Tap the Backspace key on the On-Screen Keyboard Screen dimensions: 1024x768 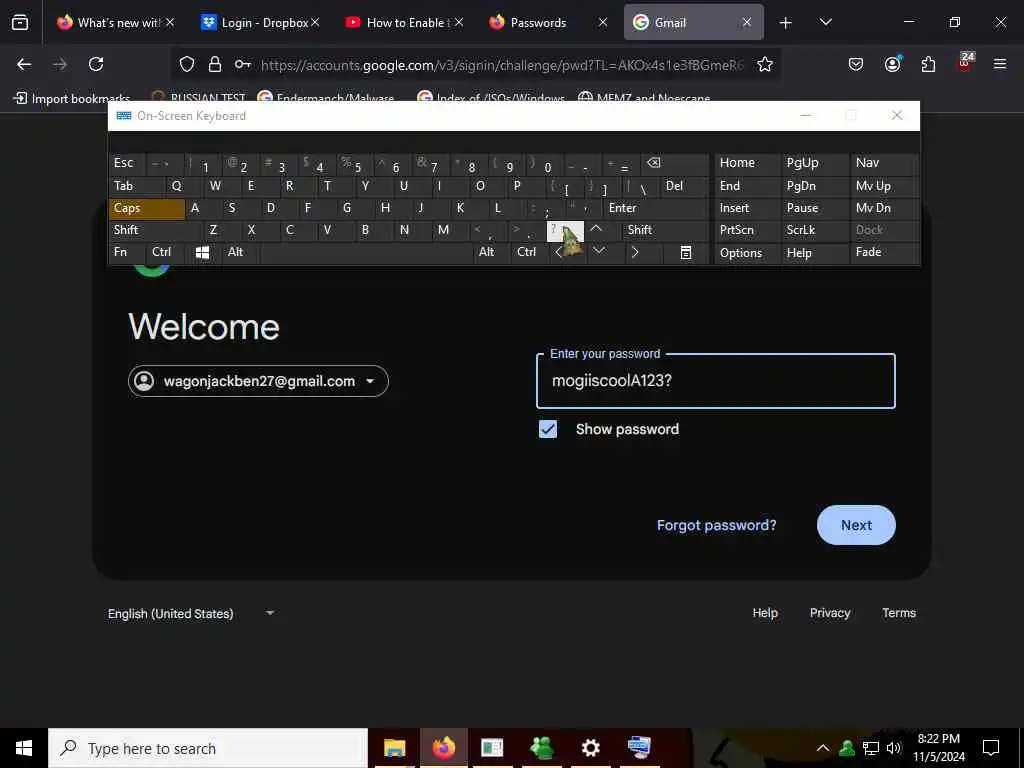tap(673, 164)
